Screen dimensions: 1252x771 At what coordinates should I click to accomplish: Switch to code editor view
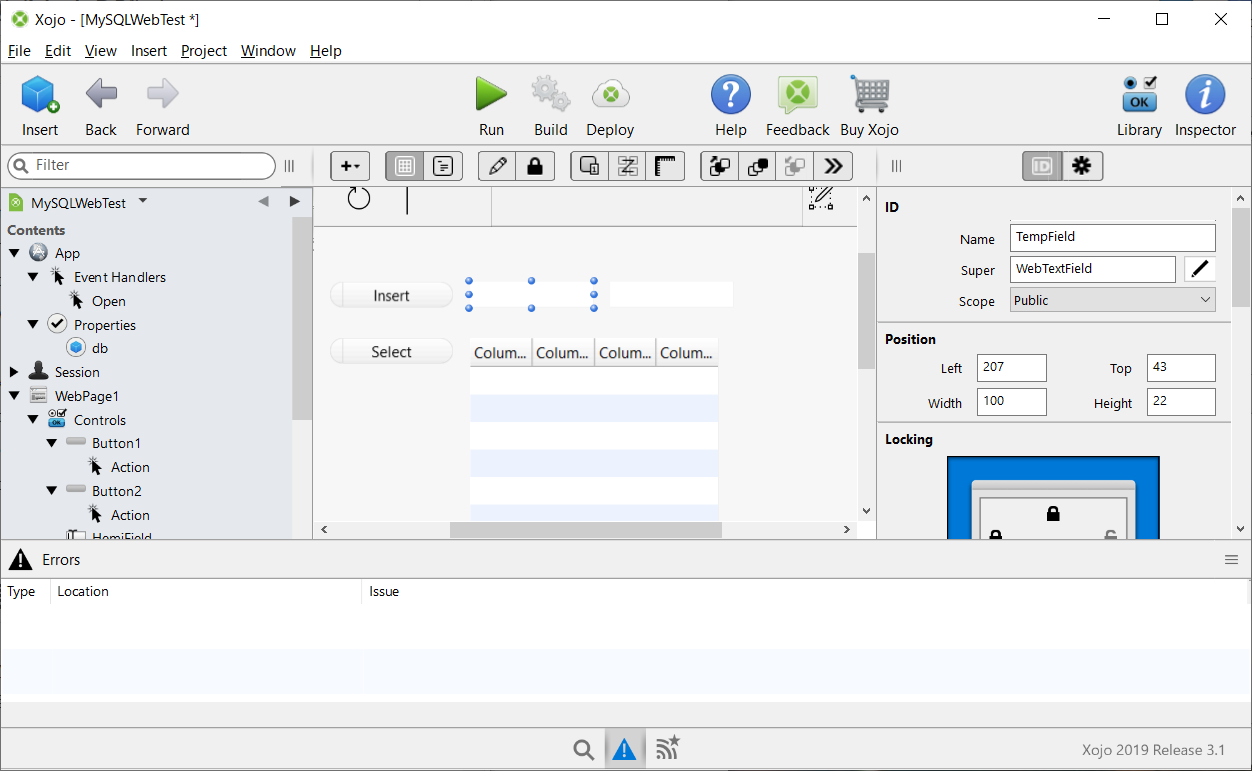(x=443, y=166)
